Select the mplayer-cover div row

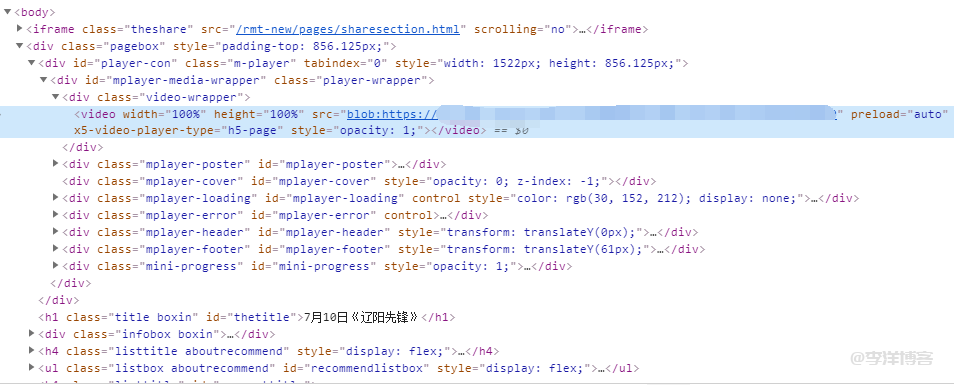tap(477, 181)
